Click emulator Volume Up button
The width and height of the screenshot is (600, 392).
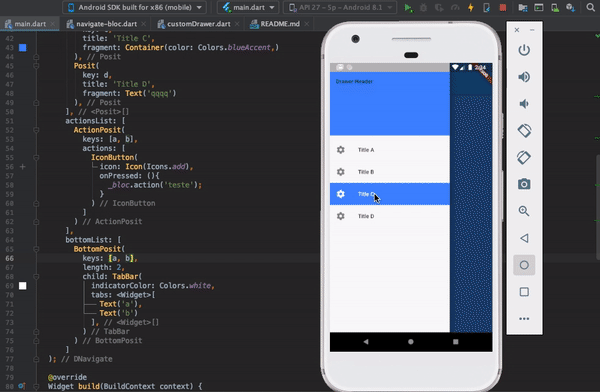click(524, 77)
